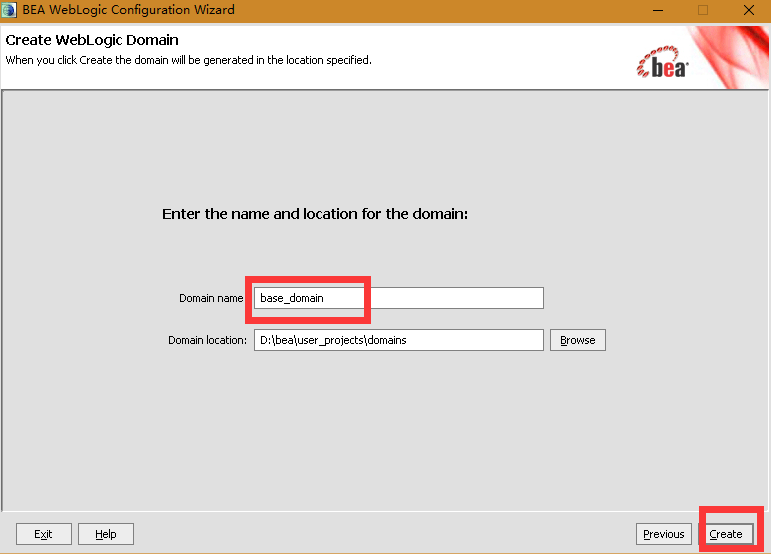The height and width of the screenshot is (554, 771).
Task: Close the Configuration Wizard window
Action: point(748,10)
